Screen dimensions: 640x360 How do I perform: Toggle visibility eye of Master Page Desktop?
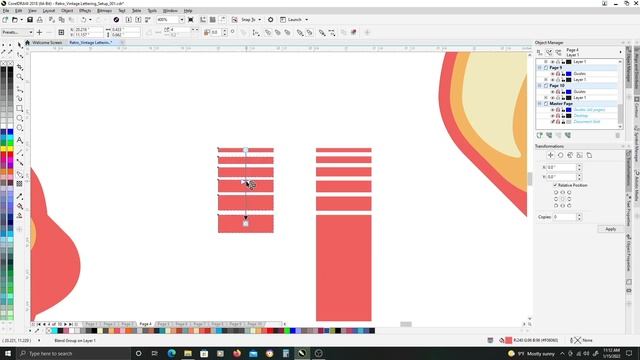pos(552,116)
